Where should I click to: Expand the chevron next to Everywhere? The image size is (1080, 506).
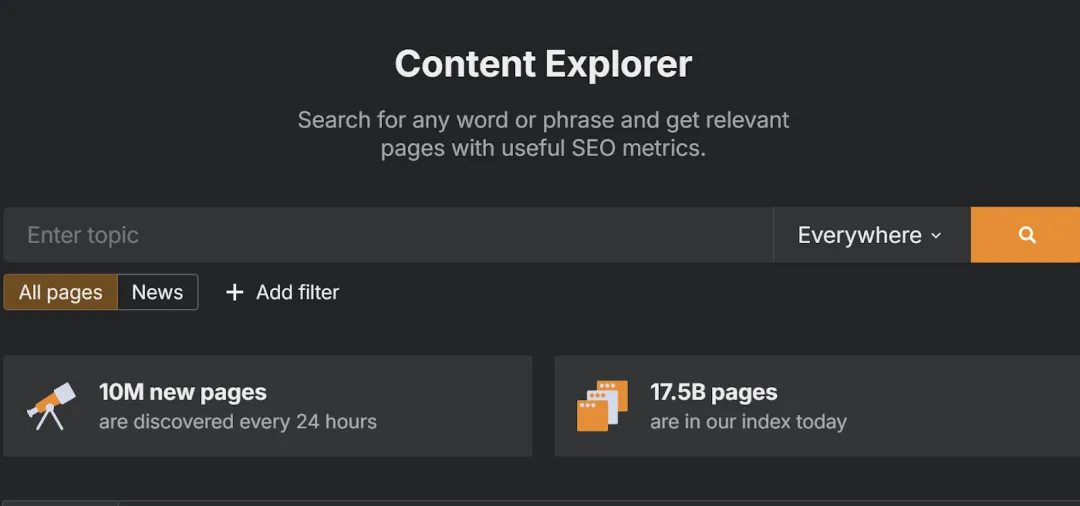[x=937, y=236]
